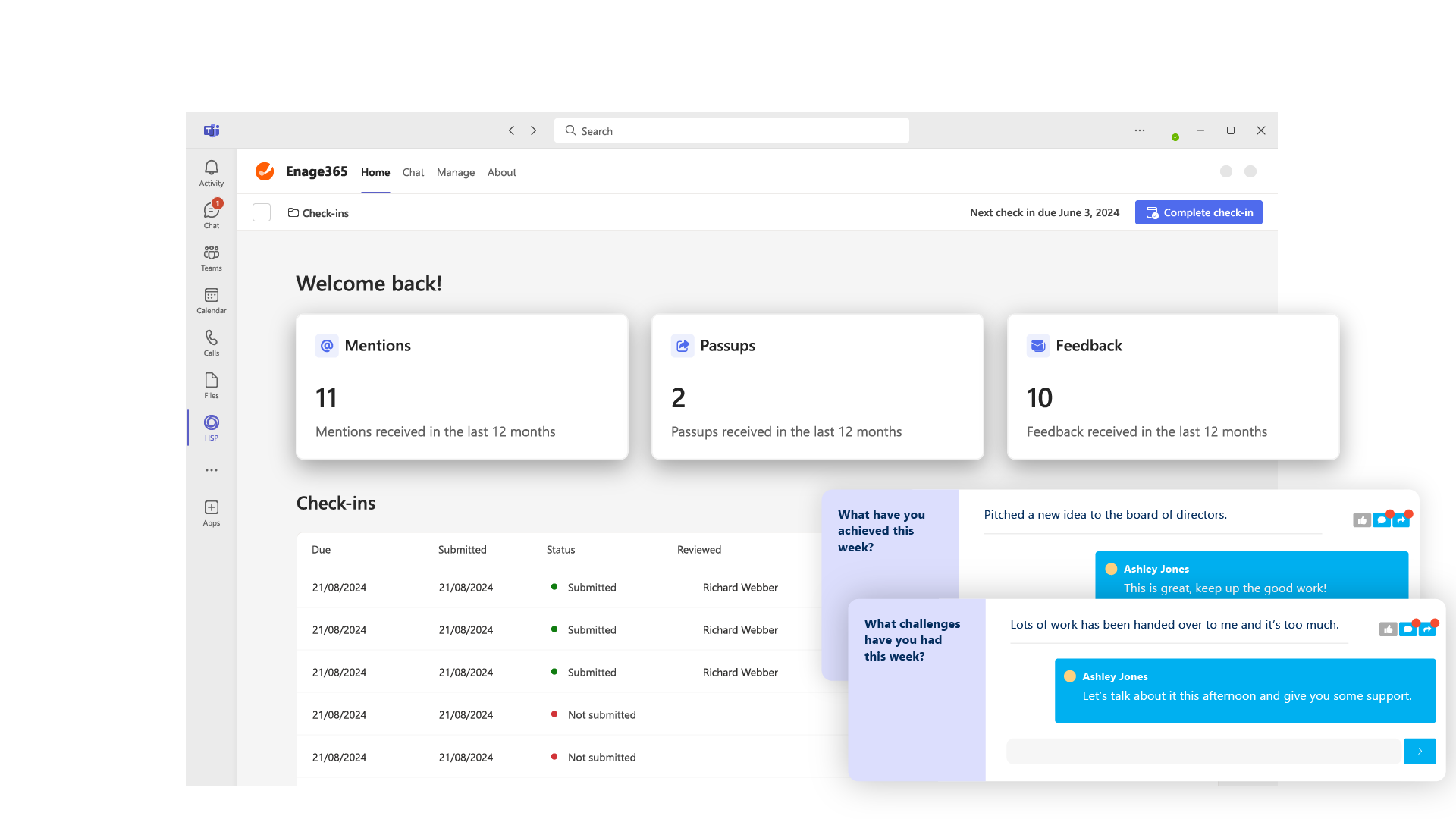Open the Teams section icon
The width and height of the screenshot is (1456, 819).
point(211,257)
